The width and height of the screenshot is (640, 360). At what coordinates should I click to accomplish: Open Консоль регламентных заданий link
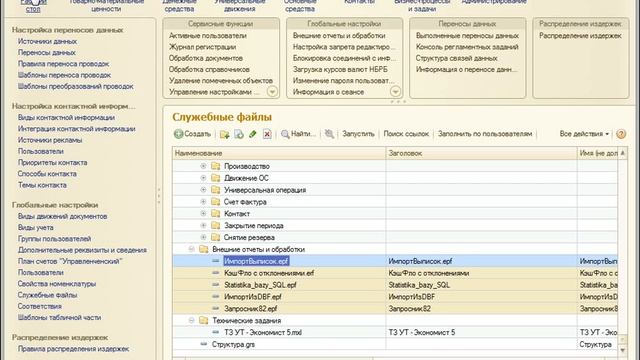click(x=467, y=47)
